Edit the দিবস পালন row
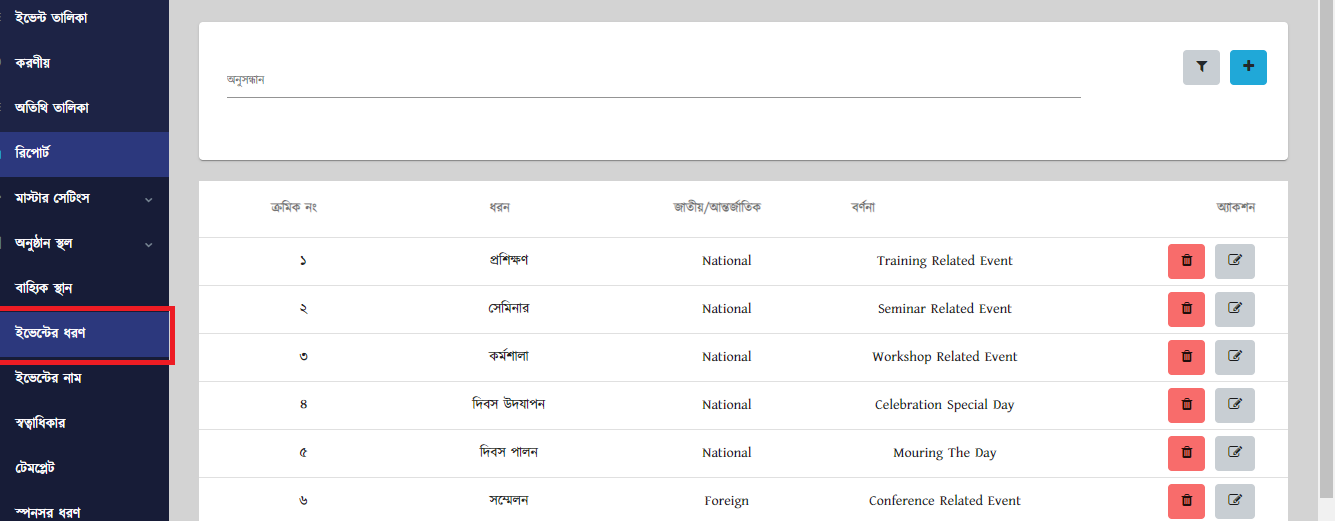Viewport: 1335px width, 521px height. [1235, 453]
